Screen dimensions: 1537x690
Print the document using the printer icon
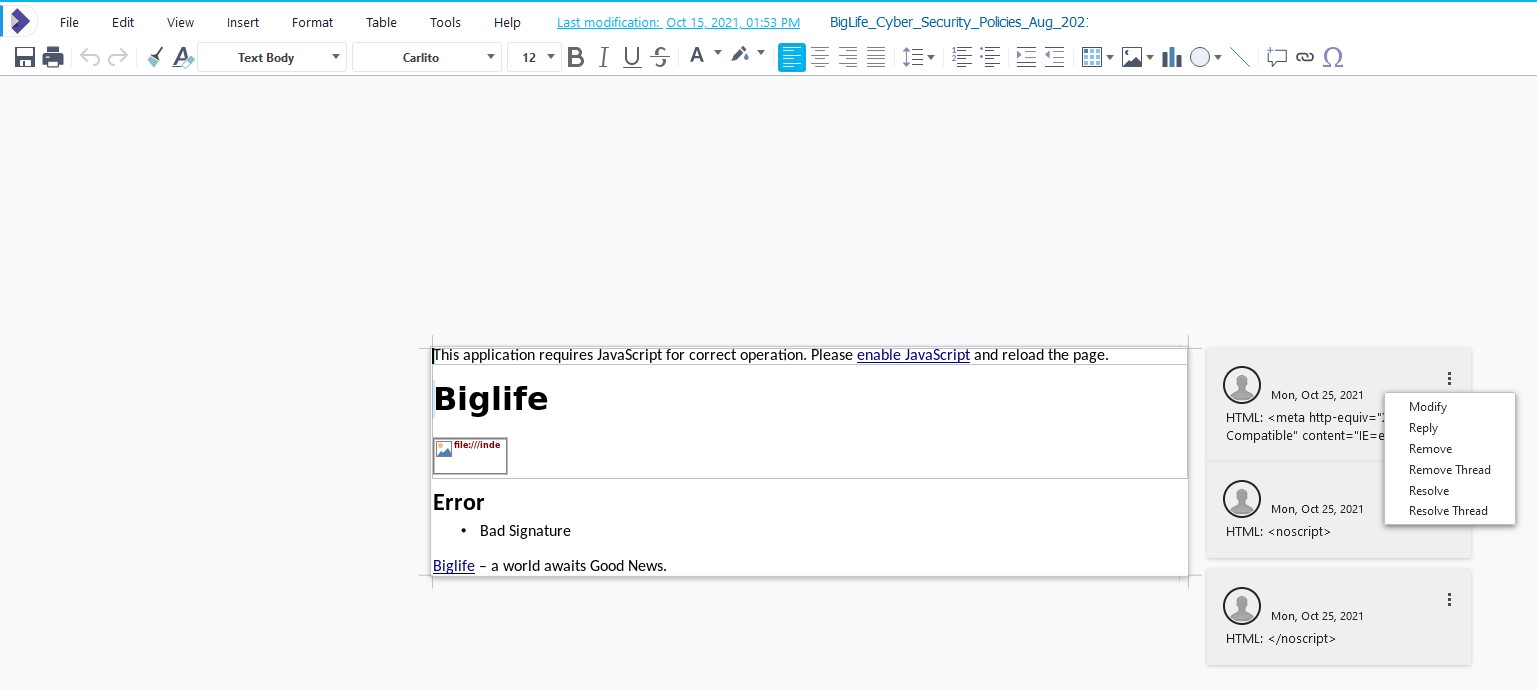click(x=53, y=57)
